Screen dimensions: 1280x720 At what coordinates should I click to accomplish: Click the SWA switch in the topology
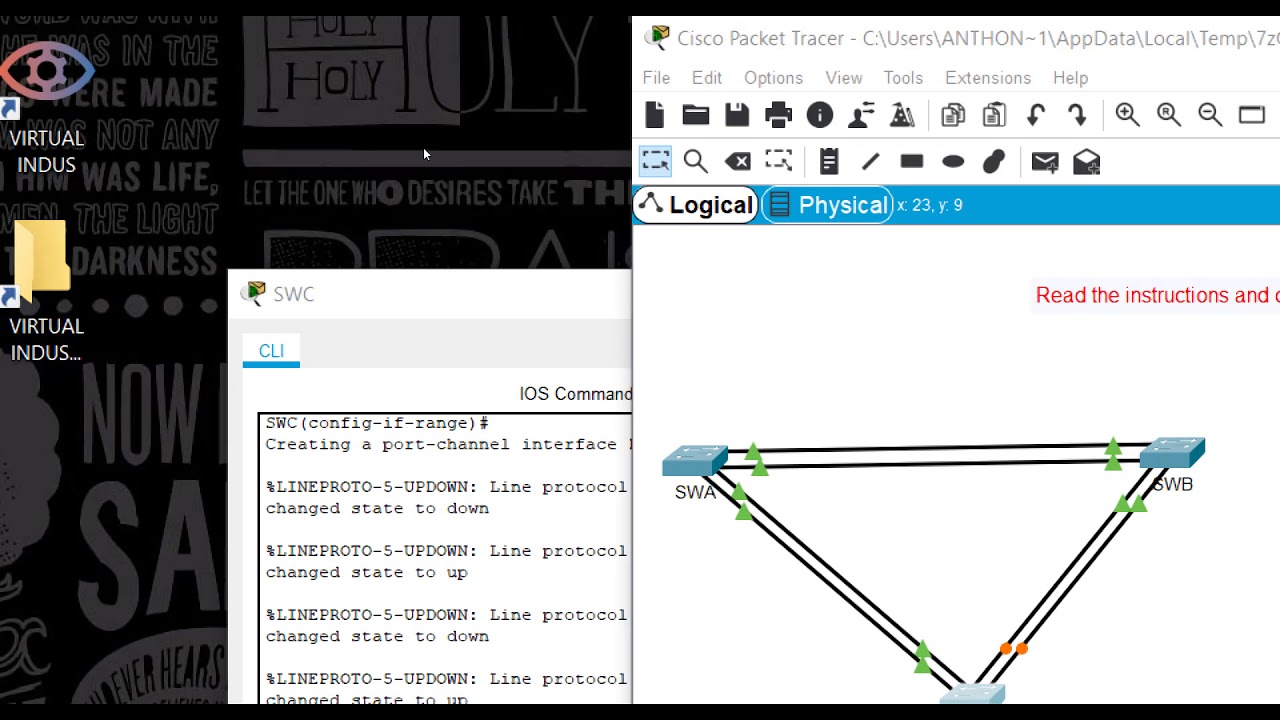point(694,462)
